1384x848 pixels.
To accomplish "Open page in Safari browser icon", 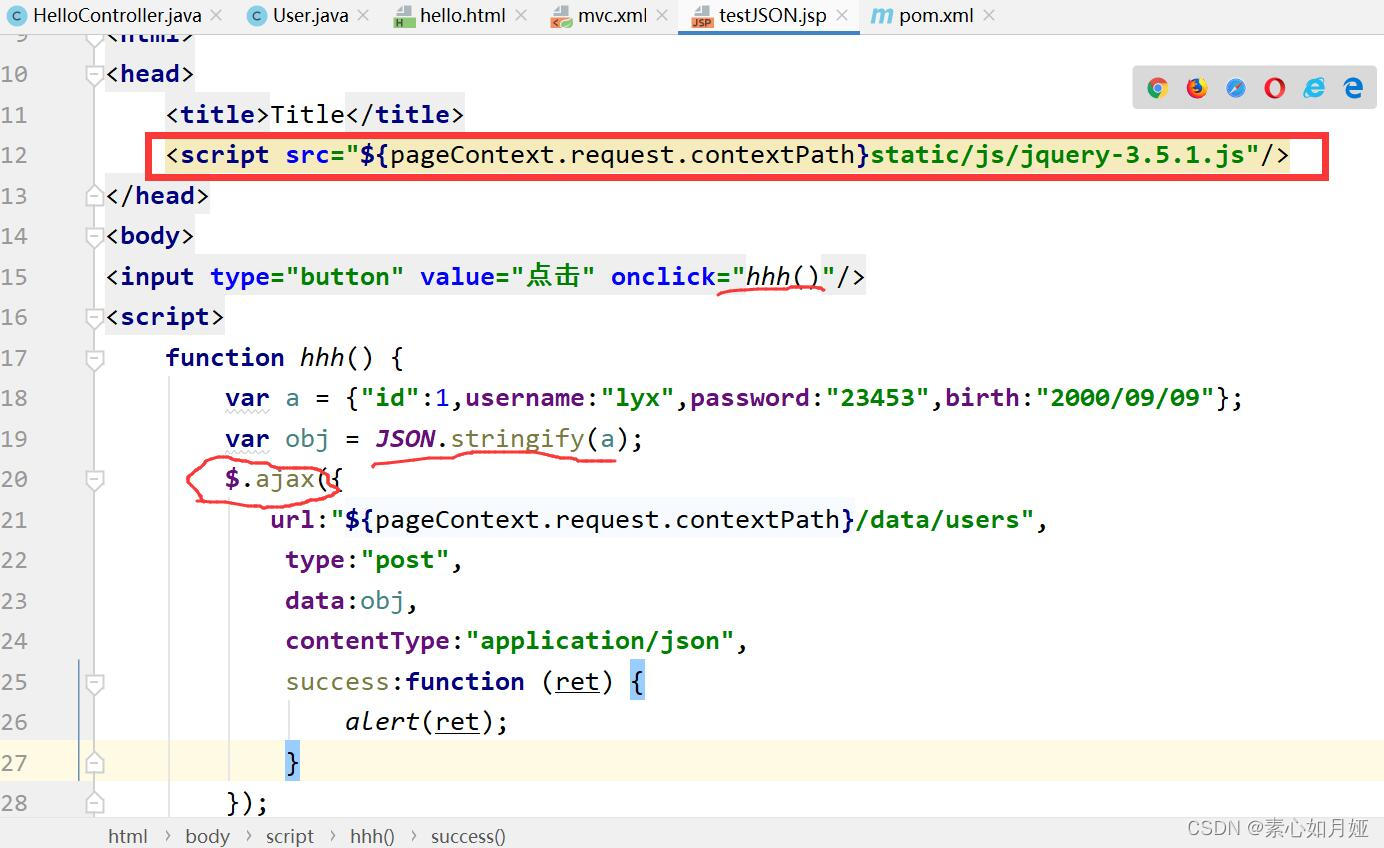I will coord(1236,88).
